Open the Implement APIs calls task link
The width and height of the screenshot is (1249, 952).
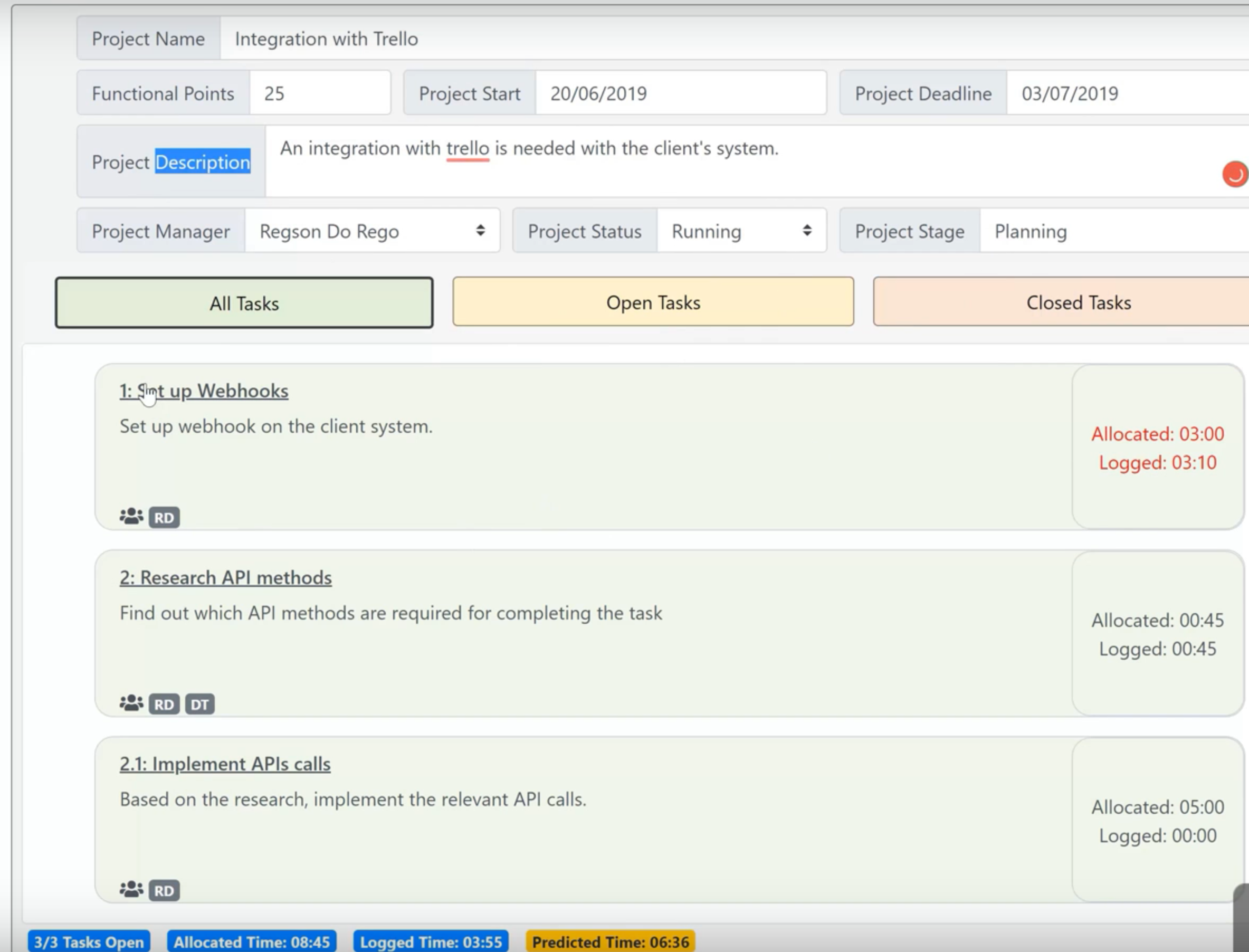pyautogui.click(x=225, y=764)
